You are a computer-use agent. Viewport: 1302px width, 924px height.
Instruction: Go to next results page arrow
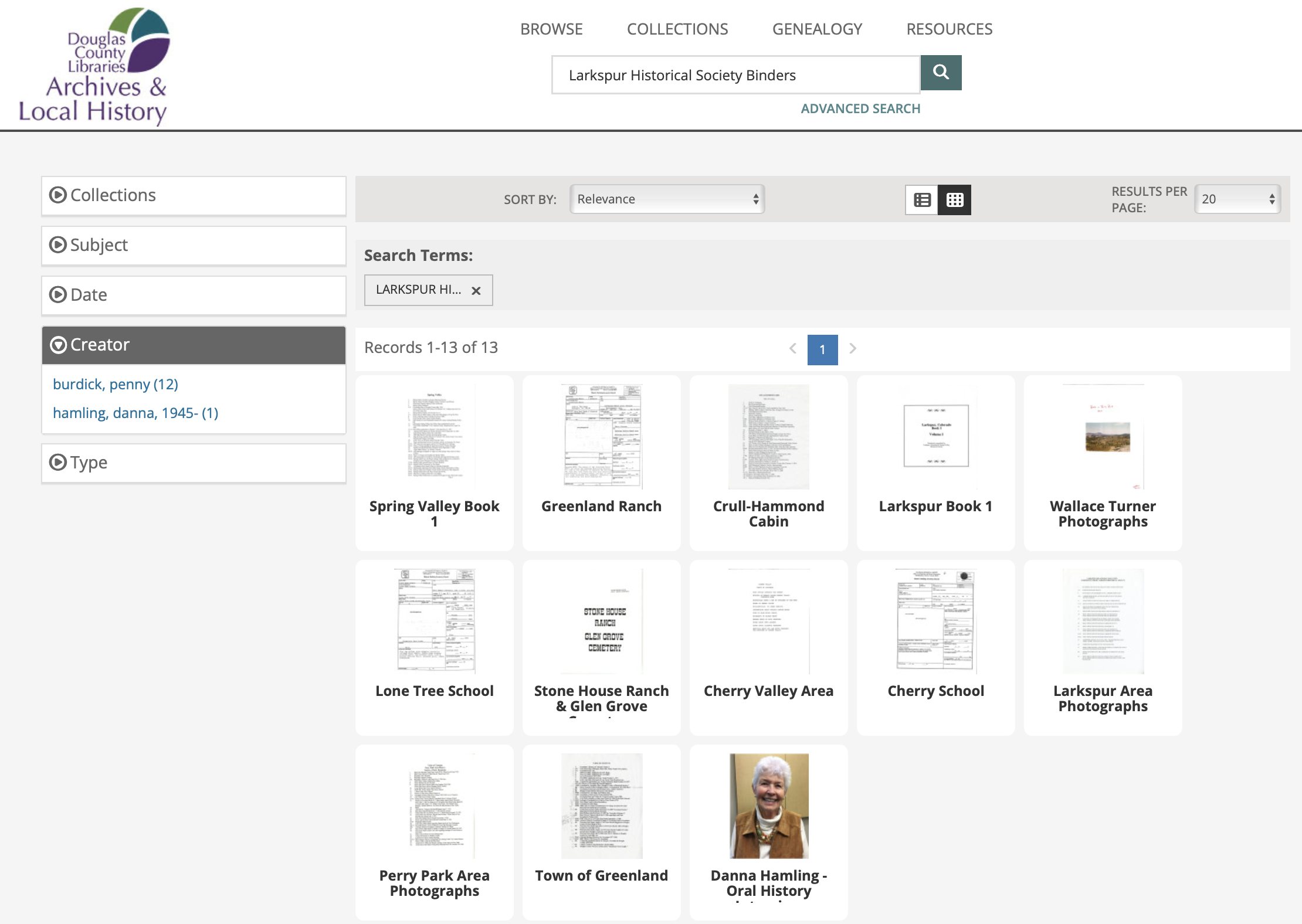click(853, 349)
